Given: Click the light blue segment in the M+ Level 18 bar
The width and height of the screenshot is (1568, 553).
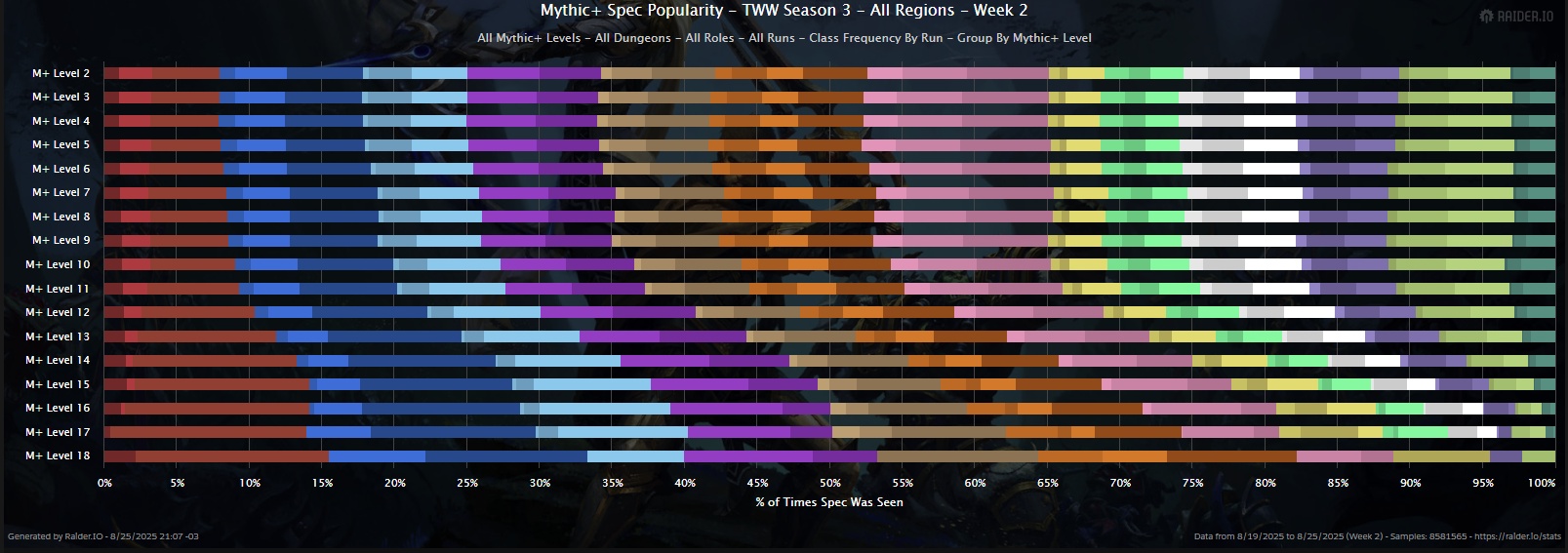Looking at the screenshot, I should (635, 455).
